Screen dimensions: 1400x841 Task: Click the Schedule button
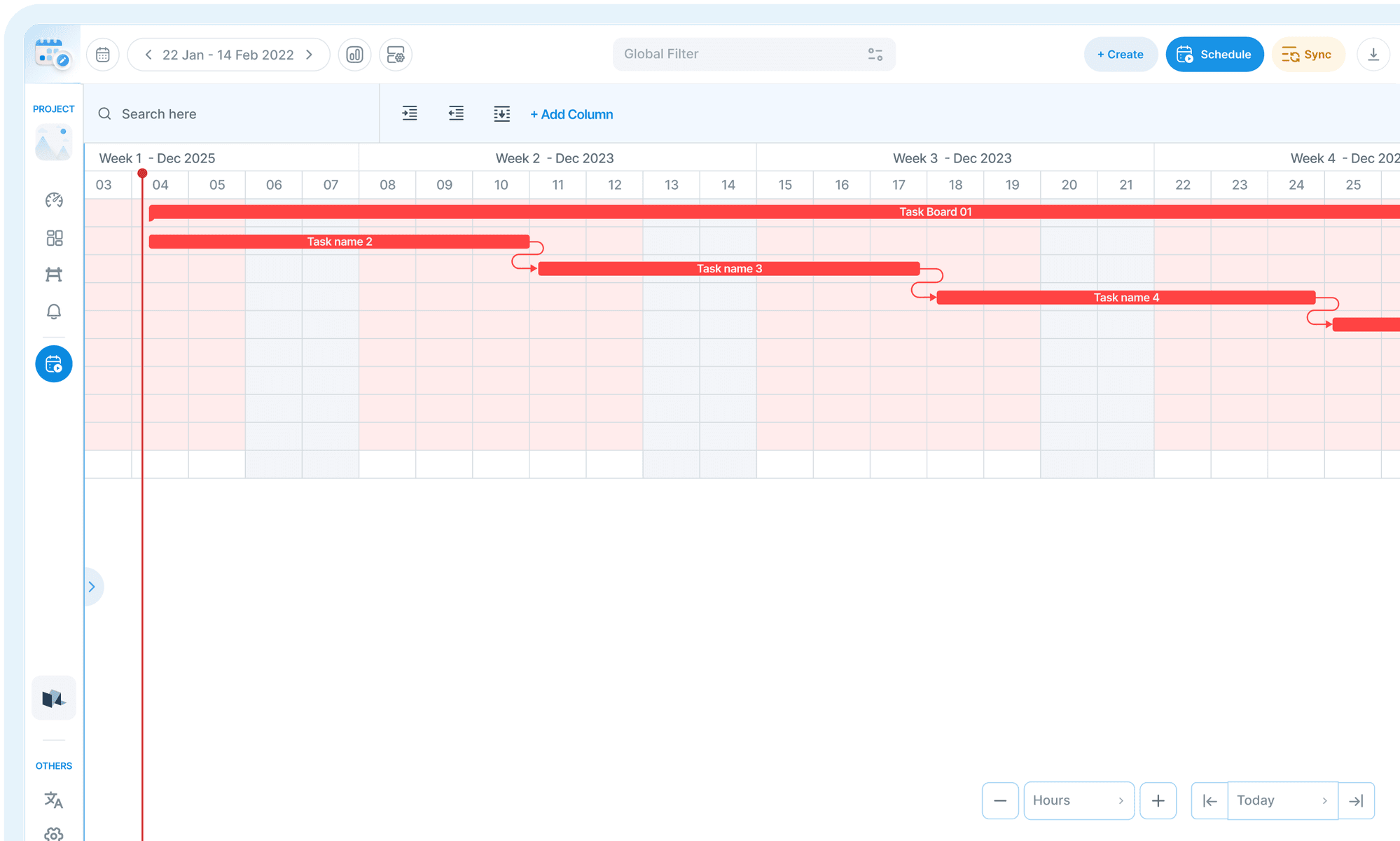1214,55
